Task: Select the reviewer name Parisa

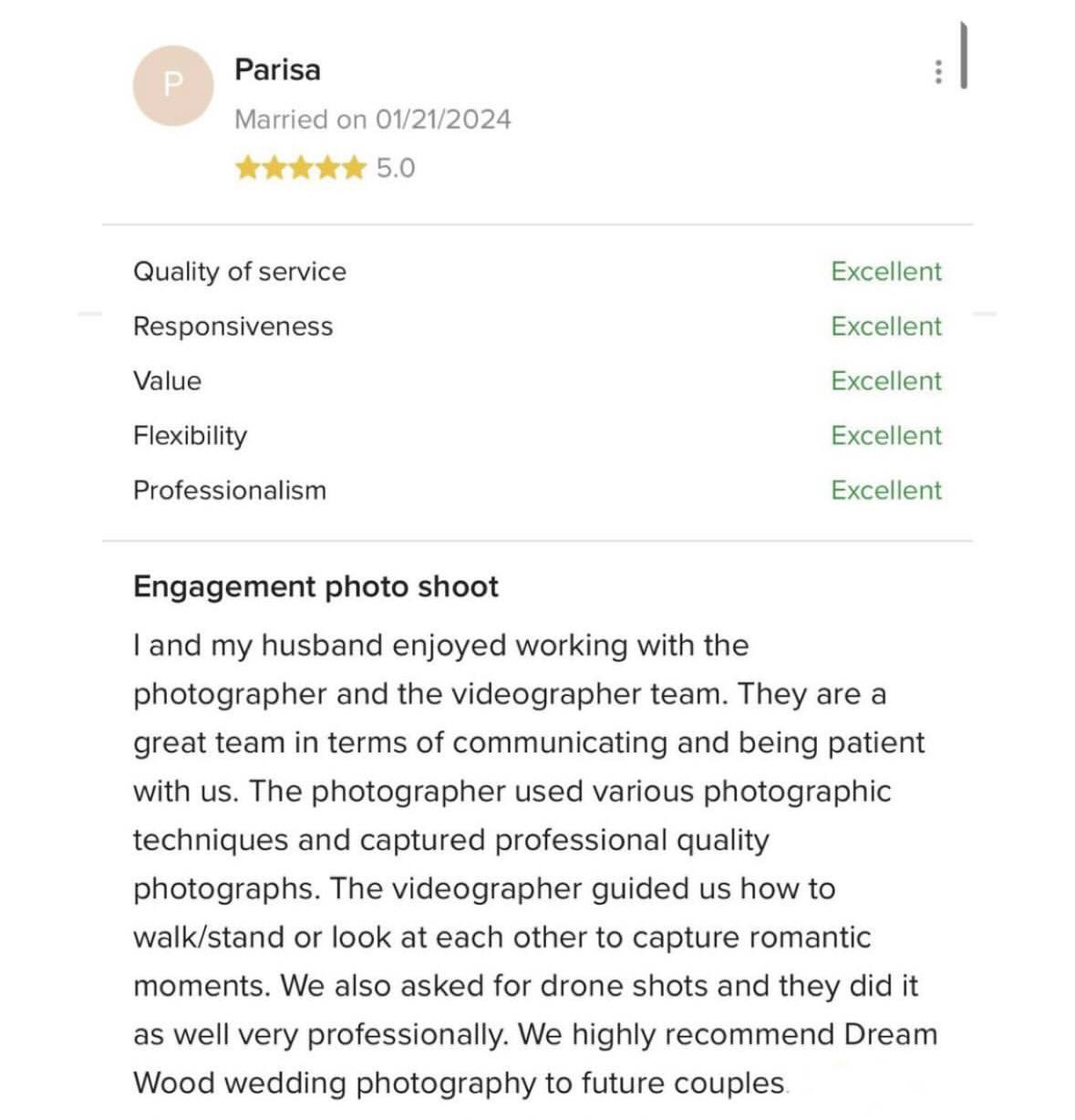Action: coord(277,70)
